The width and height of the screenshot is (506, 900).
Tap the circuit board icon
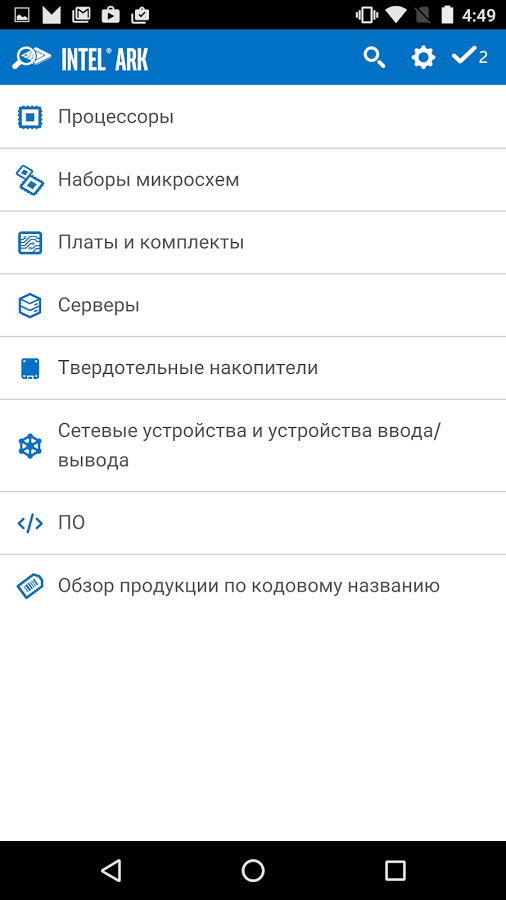tap(30, 242)
